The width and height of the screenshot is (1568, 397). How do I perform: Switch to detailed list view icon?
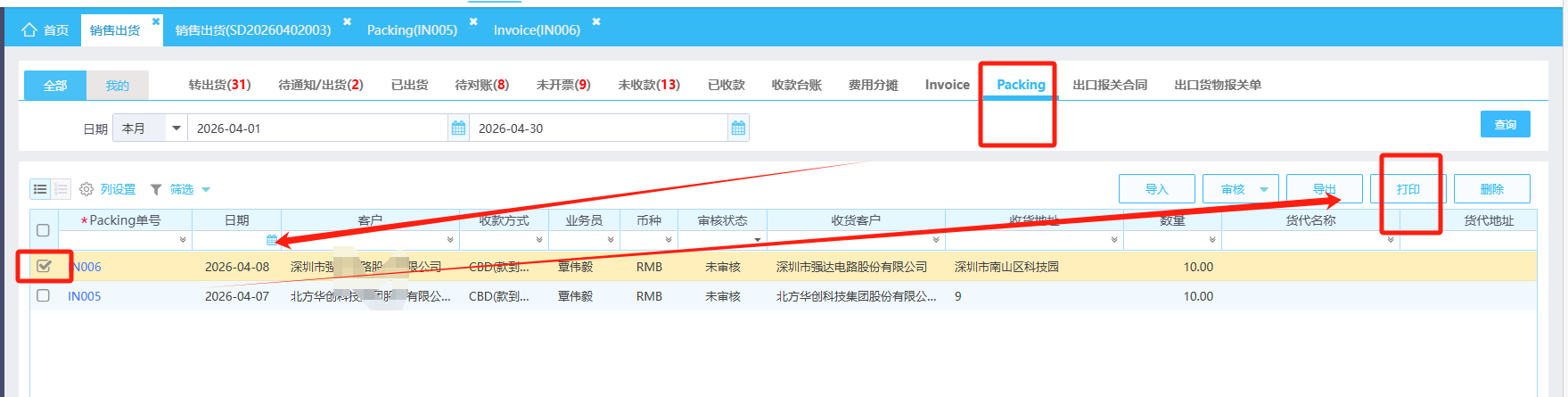(61, 189)
